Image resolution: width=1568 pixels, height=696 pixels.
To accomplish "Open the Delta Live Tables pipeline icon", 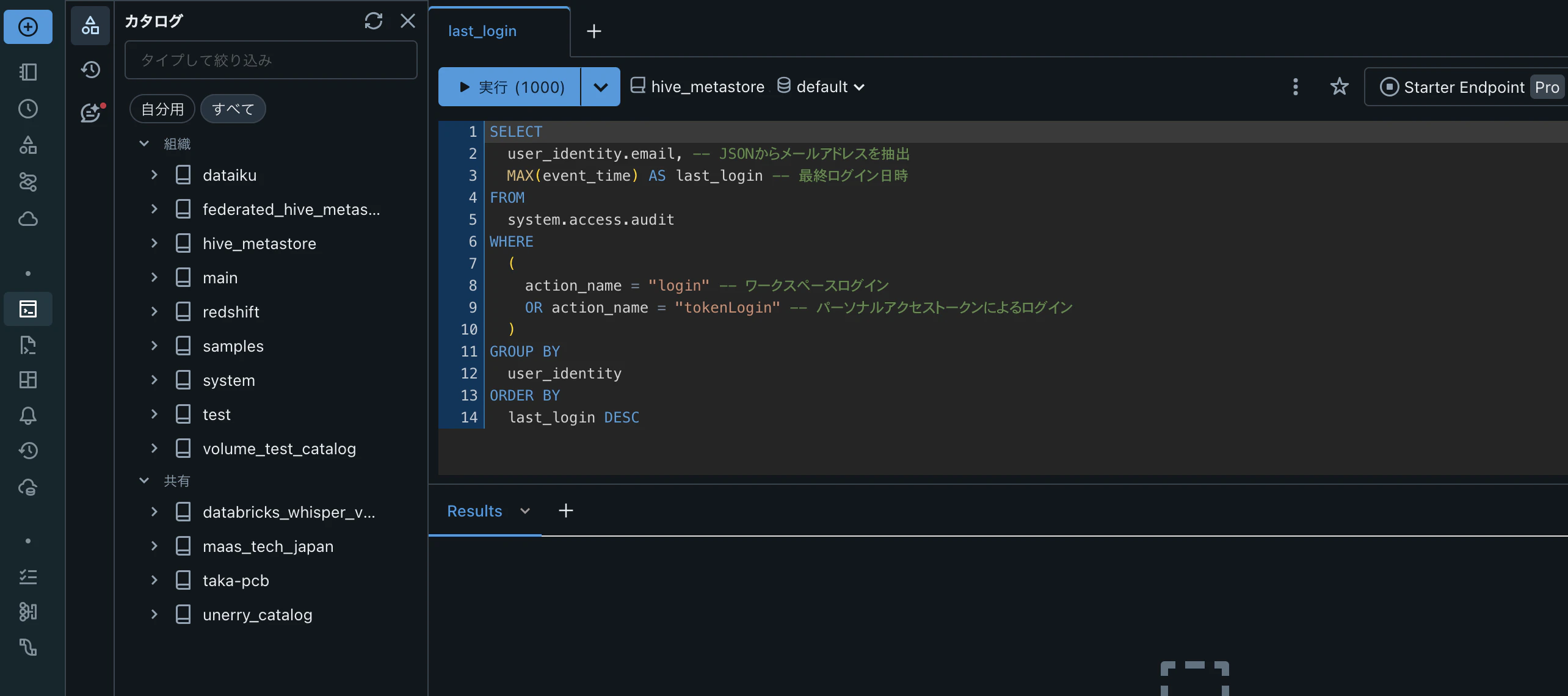I will point(28,647).
